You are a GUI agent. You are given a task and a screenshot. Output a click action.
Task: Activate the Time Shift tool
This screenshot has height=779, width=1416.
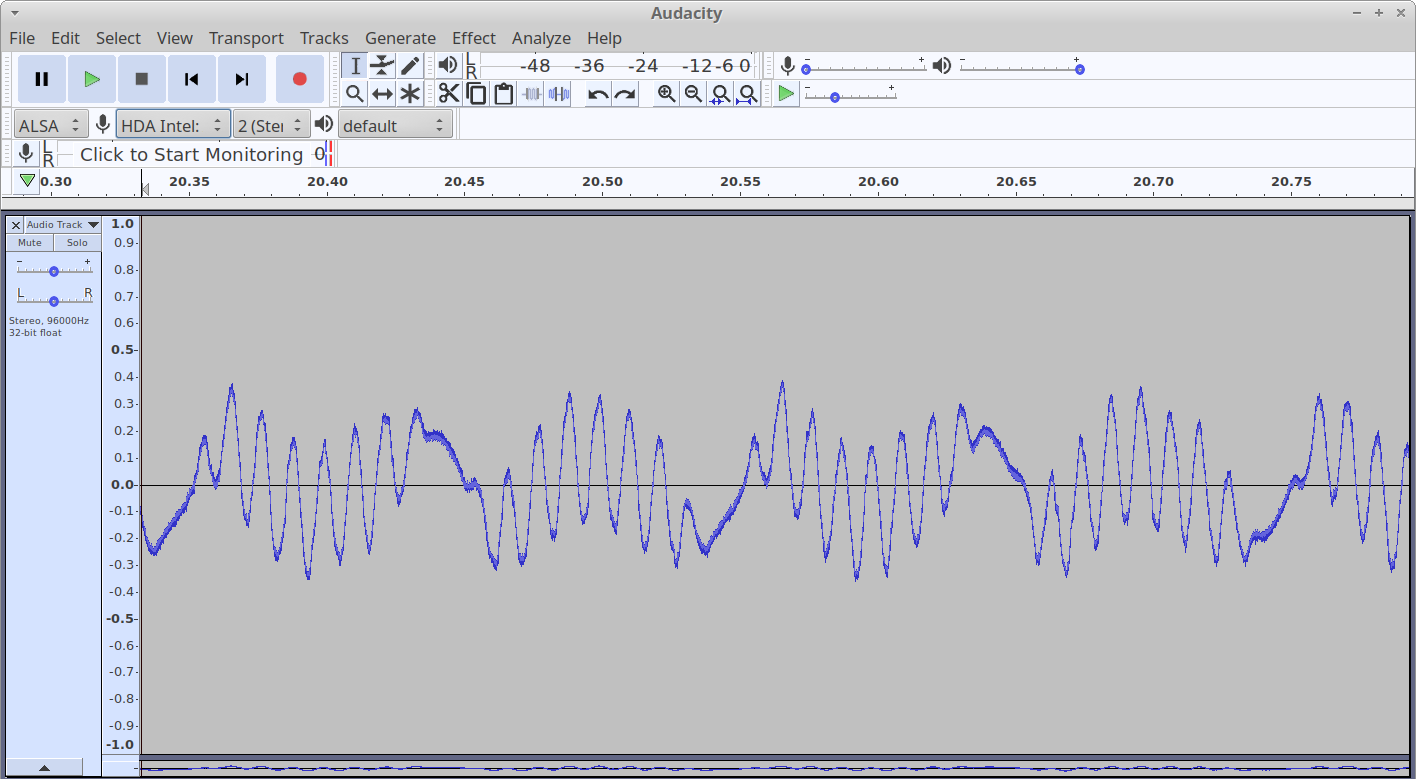click(x=382, y=94)
